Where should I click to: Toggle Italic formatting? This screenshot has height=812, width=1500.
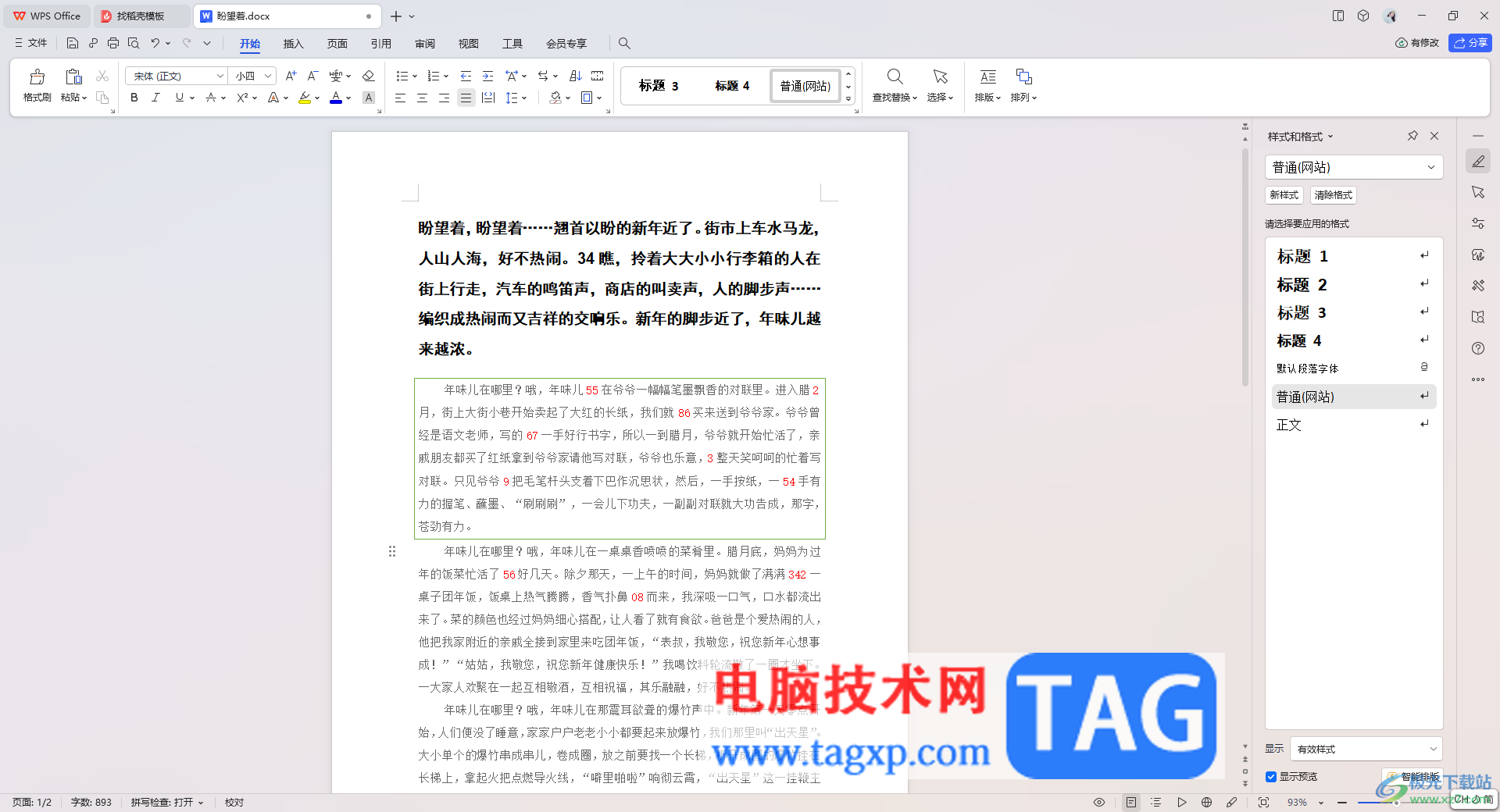[x=156, y=98]
